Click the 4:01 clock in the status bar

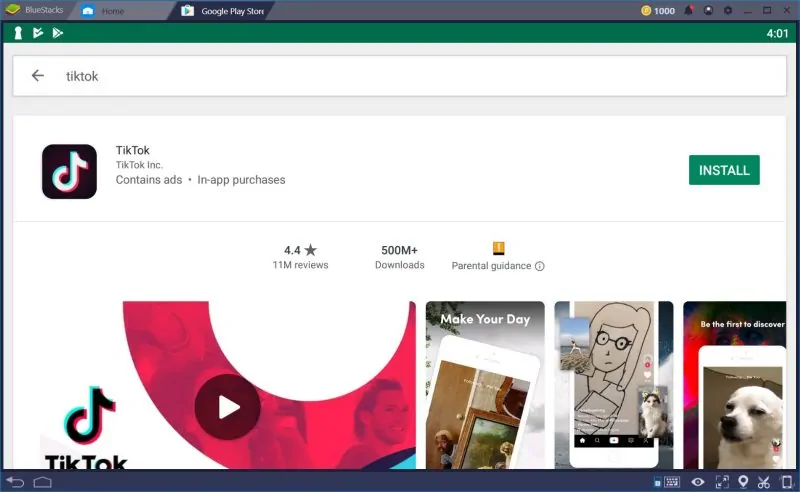[x=777, y=34]
